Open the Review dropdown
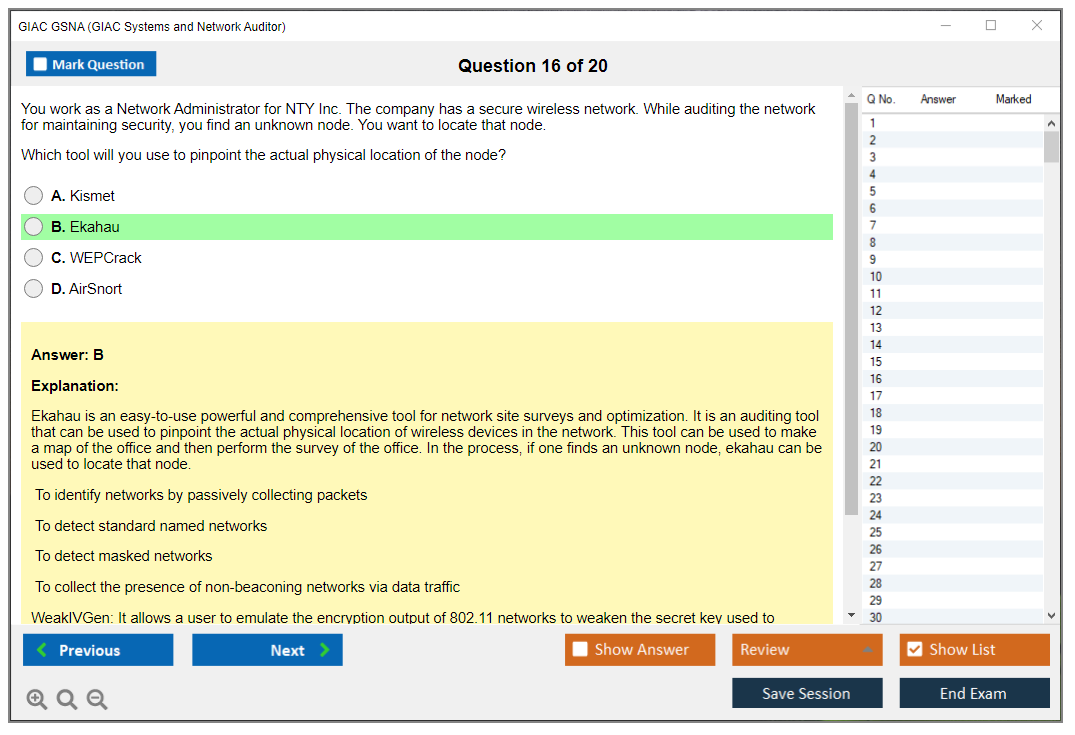1075x735 pixels. click(806, 650)
